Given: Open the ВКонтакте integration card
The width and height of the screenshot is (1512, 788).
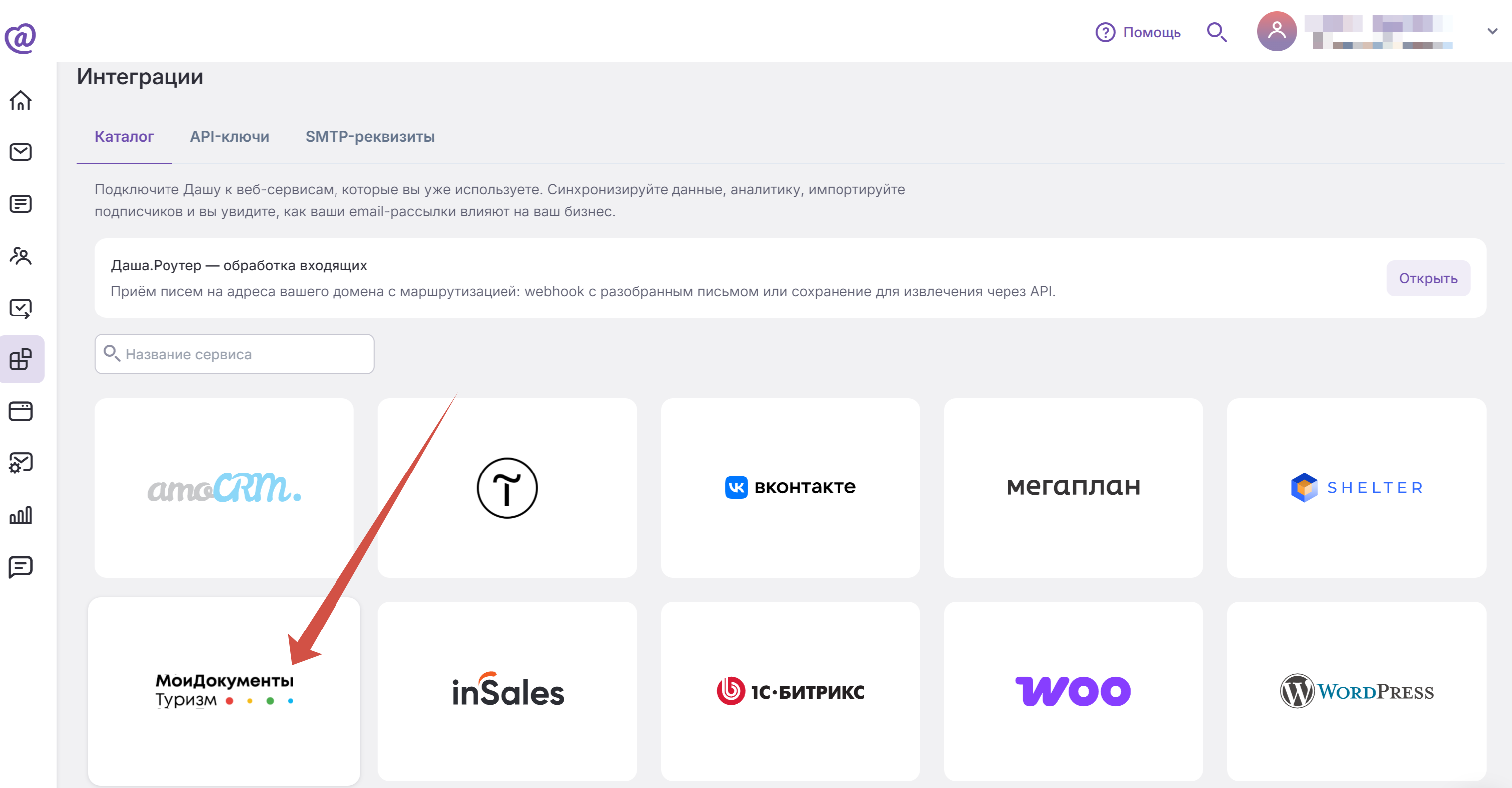Looking at the screenshot, I should point(790,487).
